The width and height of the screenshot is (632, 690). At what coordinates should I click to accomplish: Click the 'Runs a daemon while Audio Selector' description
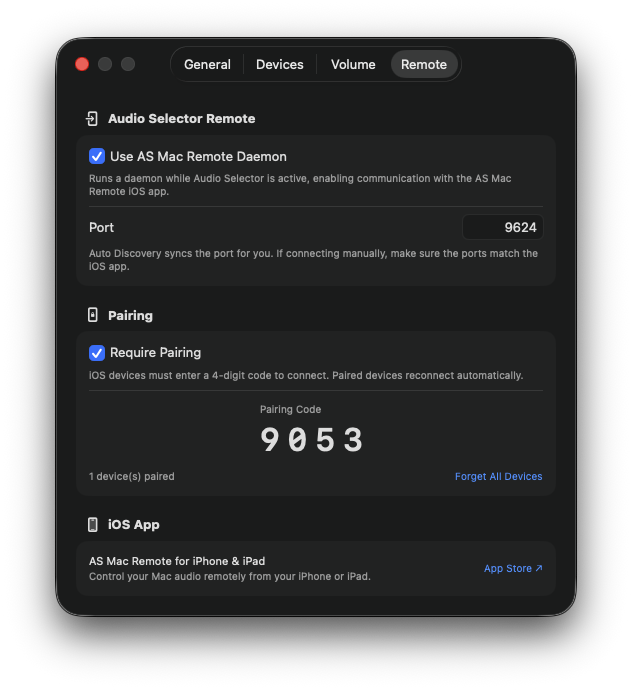click(x=300, y=185)
